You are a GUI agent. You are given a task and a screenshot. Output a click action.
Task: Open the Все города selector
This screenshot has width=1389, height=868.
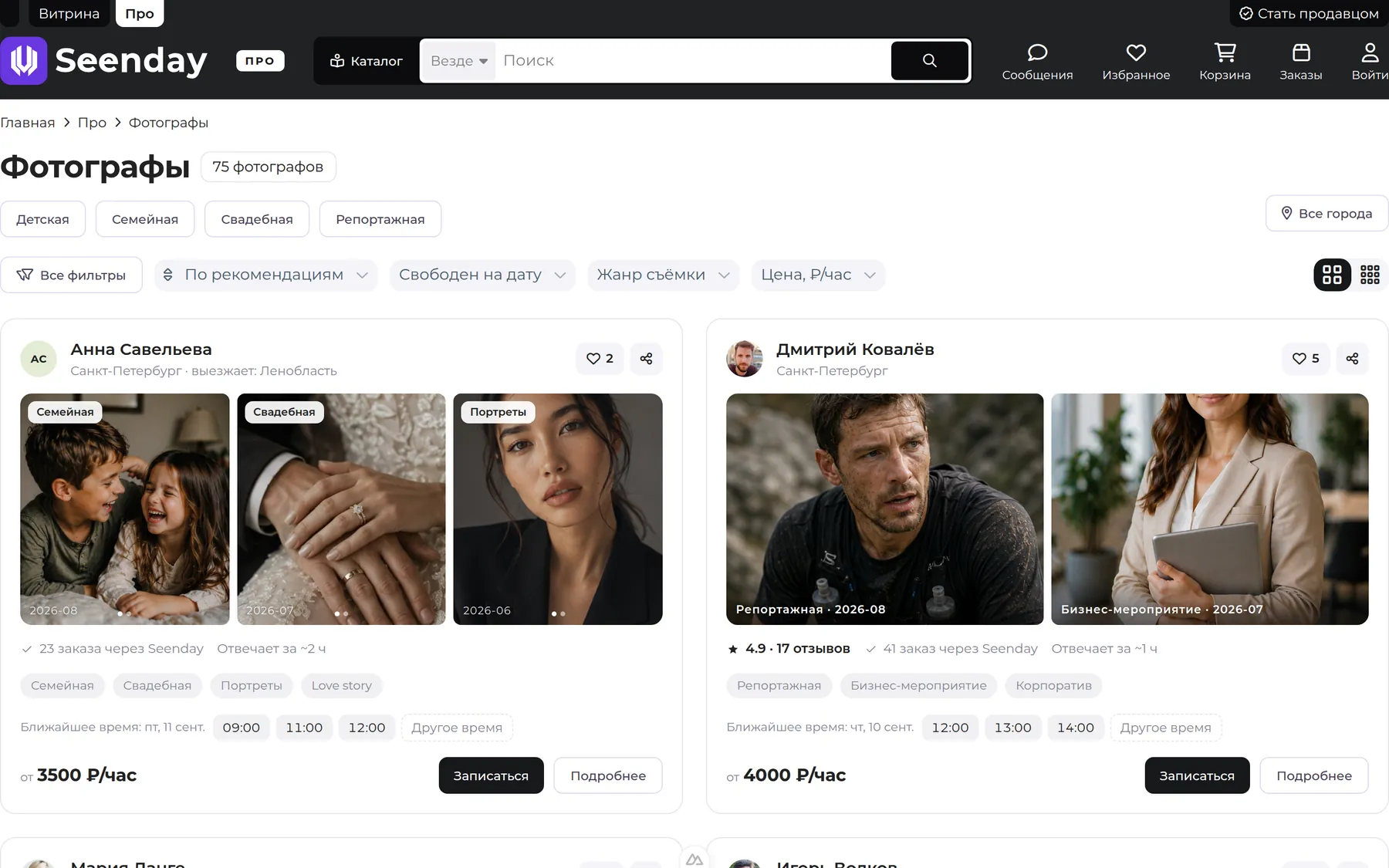point(1326,213)
